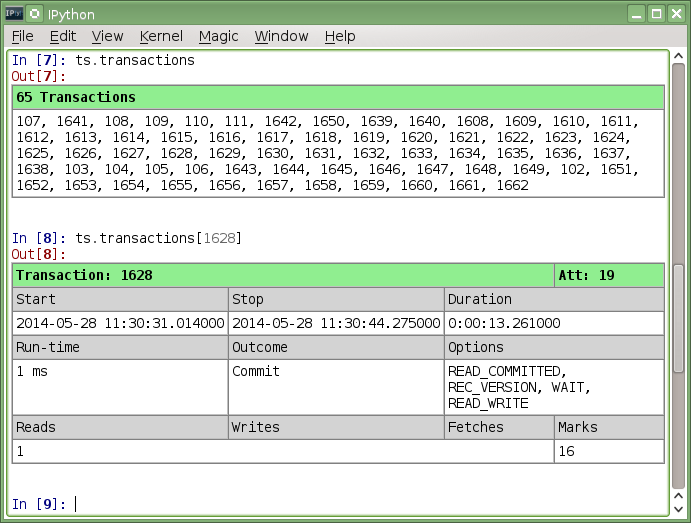Click the round pin button beside the IPy icon
Image resolution: width=691 pixels, height=523 pixels.
coord(36,14)
